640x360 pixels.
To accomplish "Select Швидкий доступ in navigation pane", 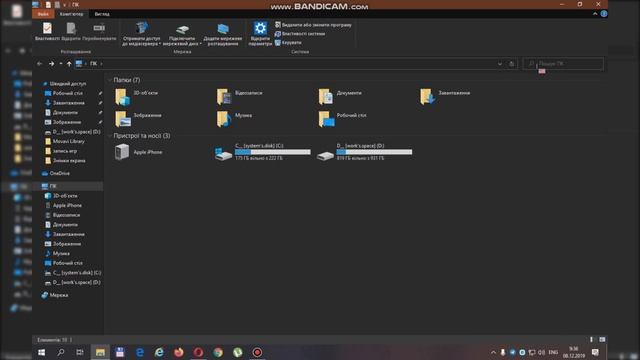I will pos(64,84).
